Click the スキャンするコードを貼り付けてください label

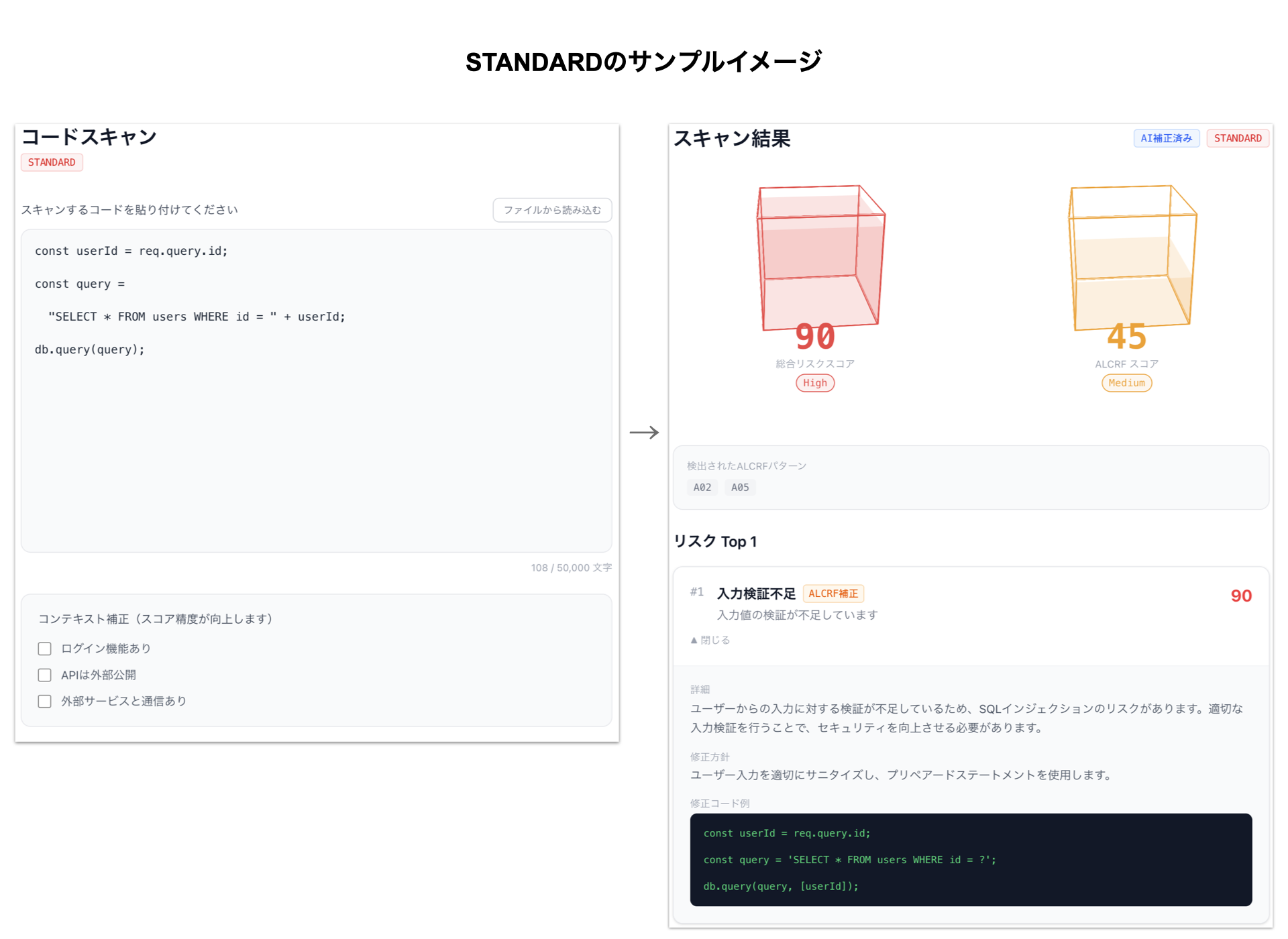[129, 210]
